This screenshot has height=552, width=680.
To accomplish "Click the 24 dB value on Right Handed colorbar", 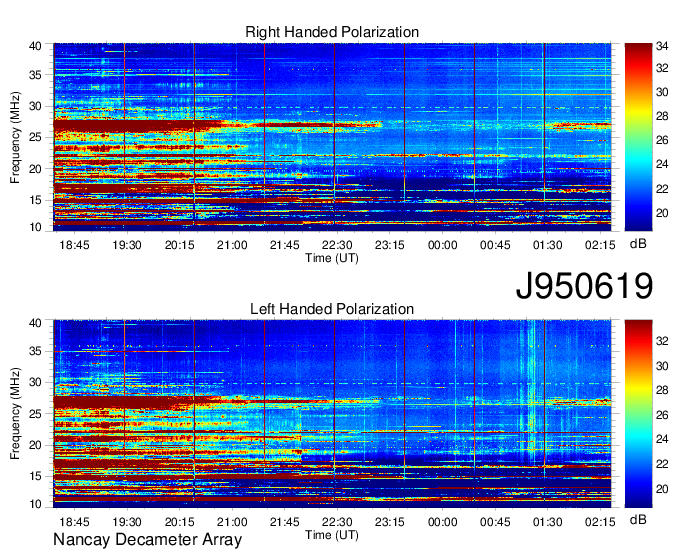I will 662,164.
